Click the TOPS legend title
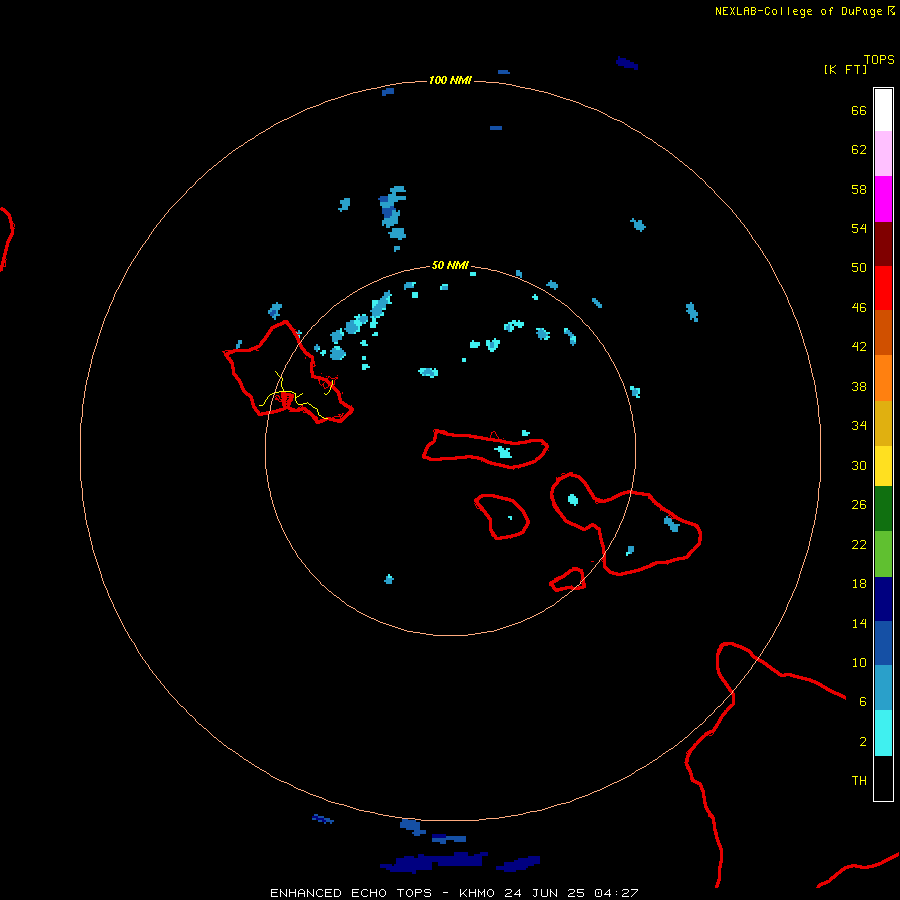Image resolution: width=900 pixels, height=900 pixels. (879, 59)
